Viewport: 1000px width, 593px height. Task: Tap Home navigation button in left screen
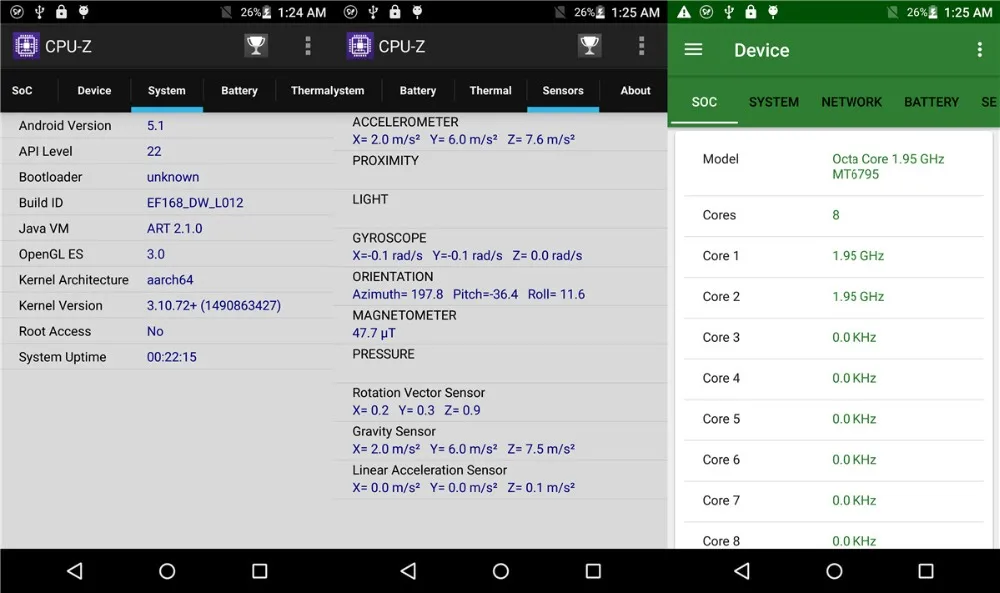(x=167, y=571)
